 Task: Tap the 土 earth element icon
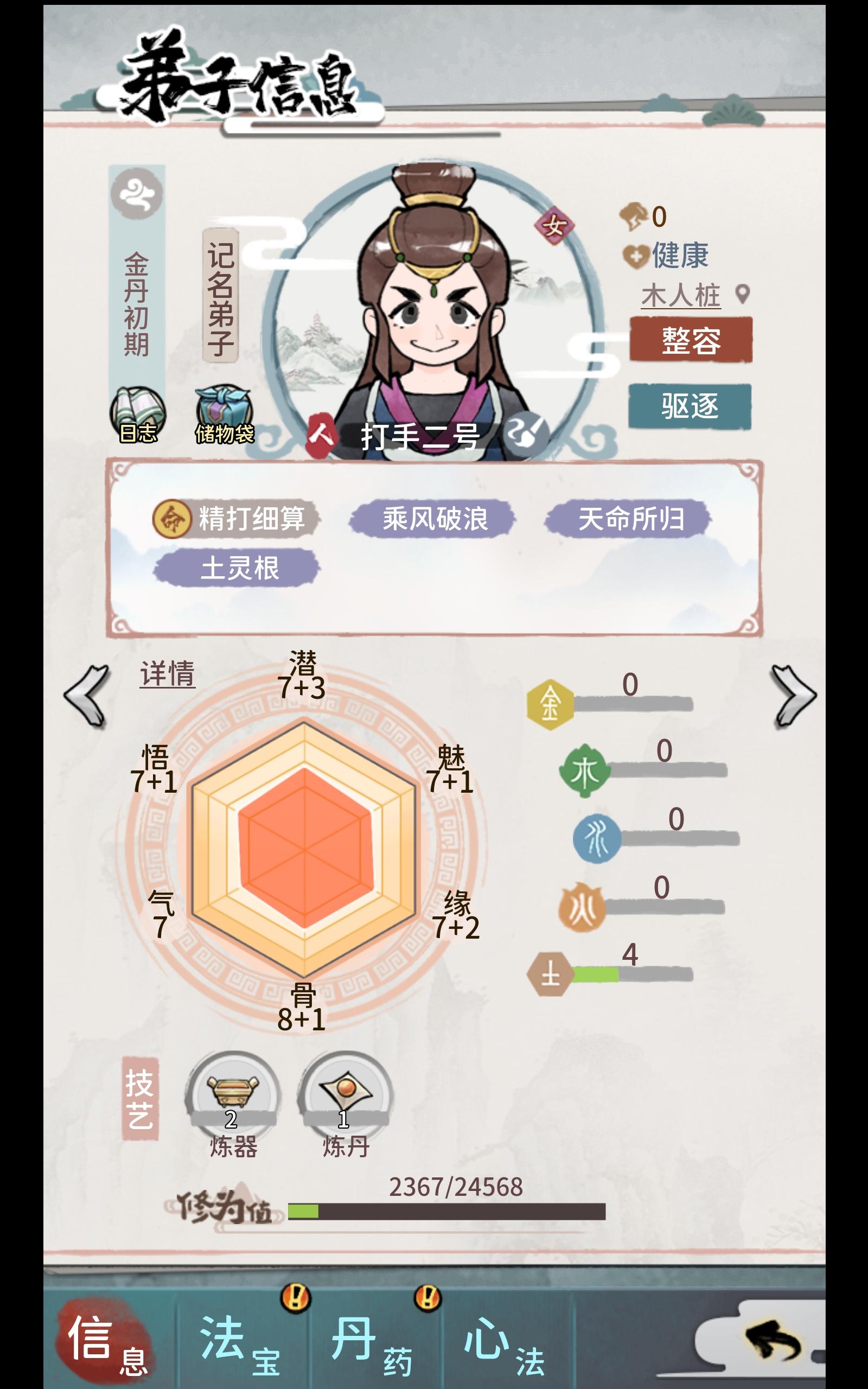coord(550,973)
